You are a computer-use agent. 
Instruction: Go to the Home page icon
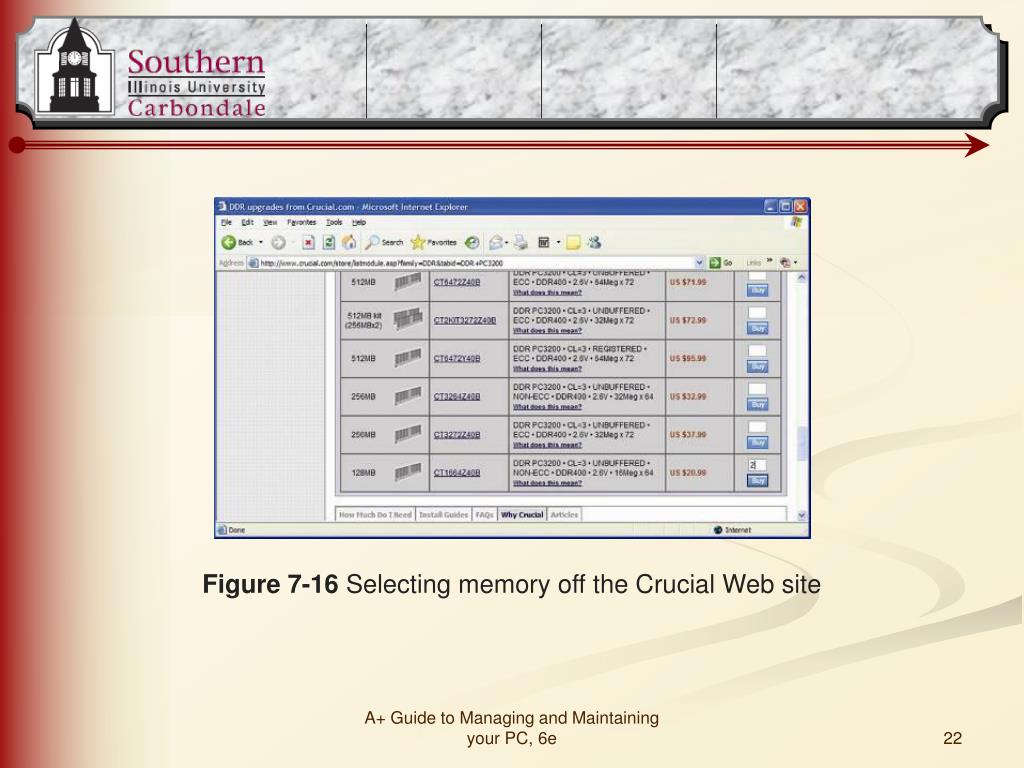pyautogui.click(x=349, y=242)
